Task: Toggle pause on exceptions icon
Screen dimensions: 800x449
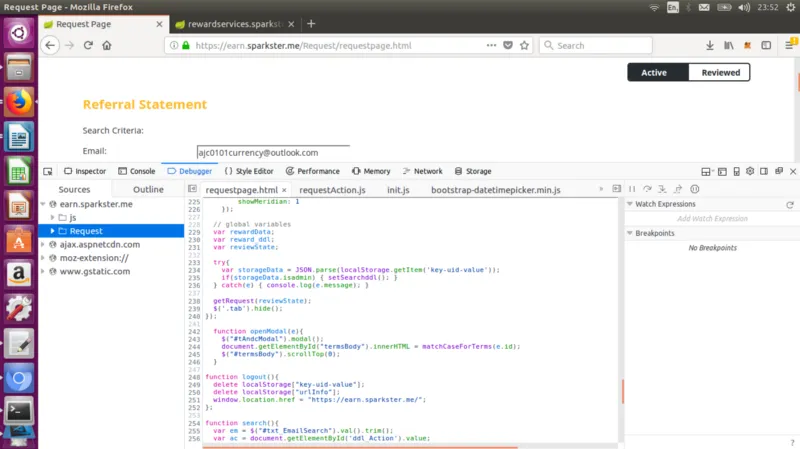Action: tap(694, 189)
